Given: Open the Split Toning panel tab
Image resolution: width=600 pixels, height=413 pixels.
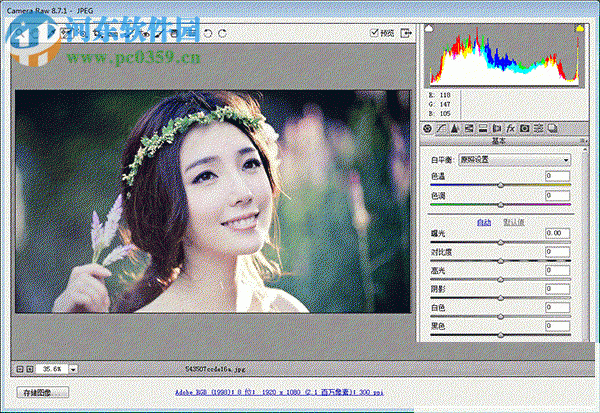Looking at the screenshot, I should [483, 129].
